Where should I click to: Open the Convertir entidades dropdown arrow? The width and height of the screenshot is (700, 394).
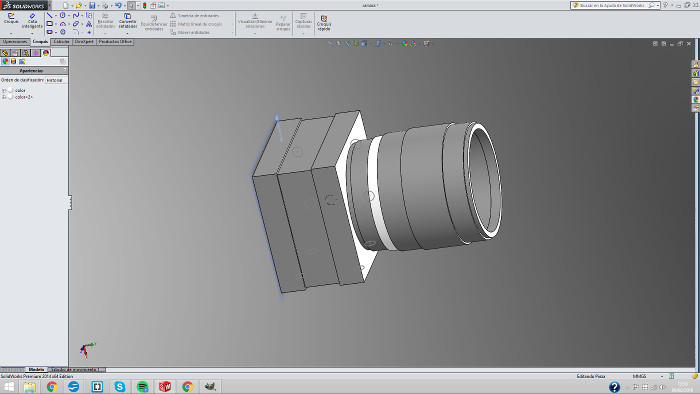pyautogui.click(x=128, y=33)
